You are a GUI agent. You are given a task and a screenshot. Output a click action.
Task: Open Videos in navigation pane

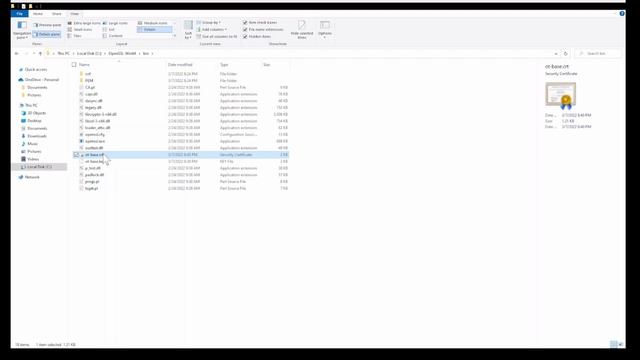pyautogui.click(x=30, y=159)
